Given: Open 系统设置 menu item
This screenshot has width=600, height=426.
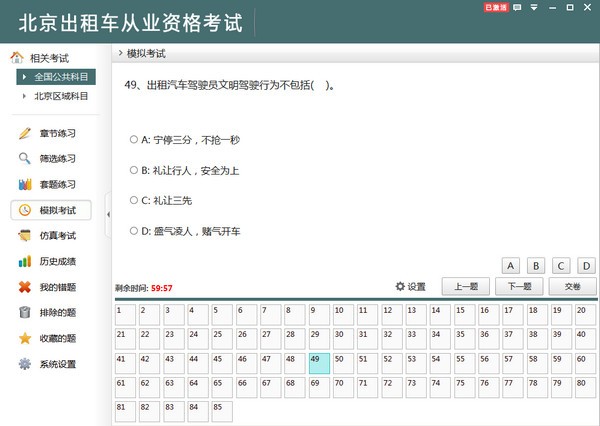Looking at the screenshot, I should [x=58, y=364].
